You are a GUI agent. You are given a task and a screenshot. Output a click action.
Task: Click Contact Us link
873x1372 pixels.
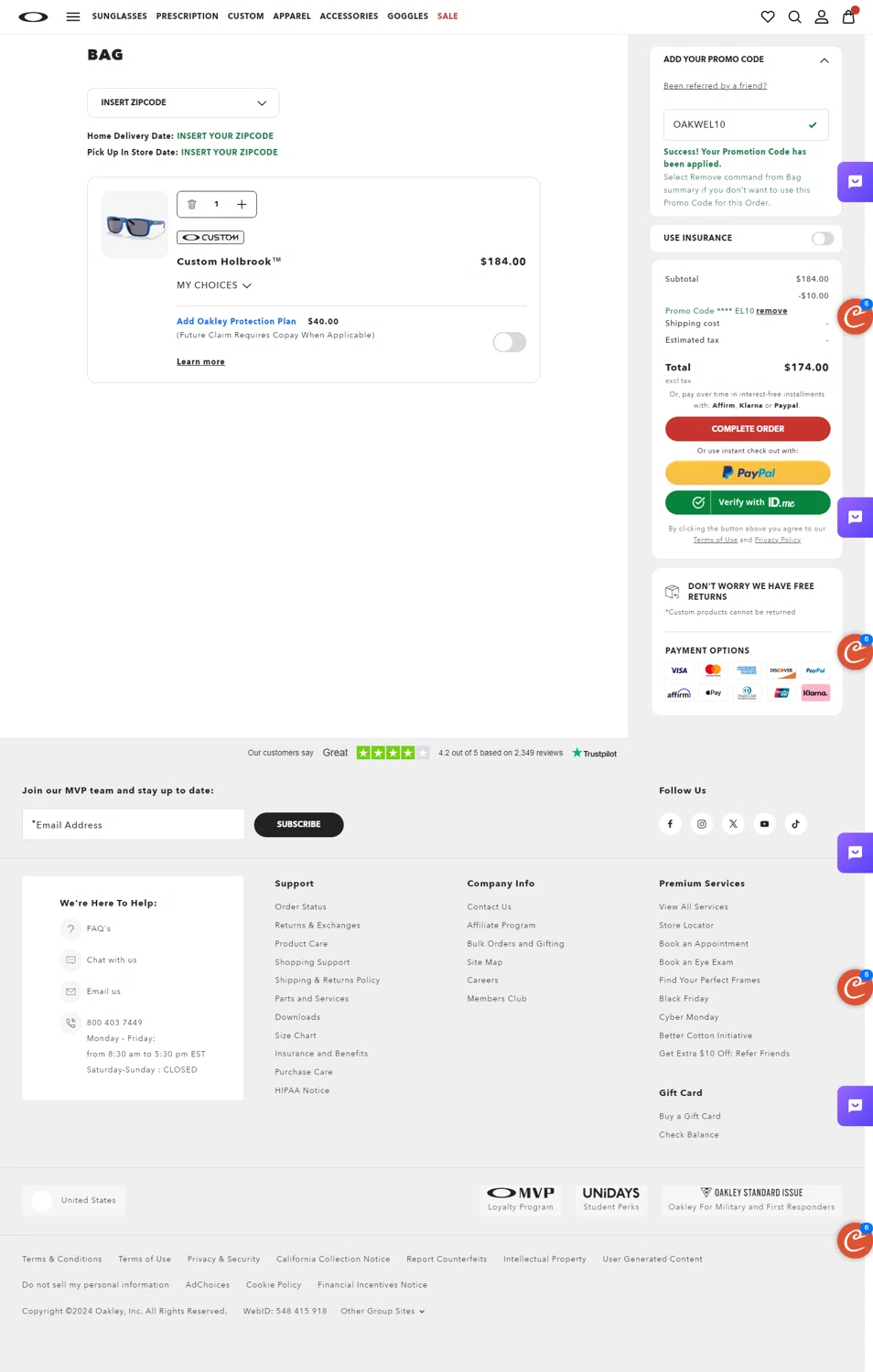pyautogui.click(x=489, y=906)
